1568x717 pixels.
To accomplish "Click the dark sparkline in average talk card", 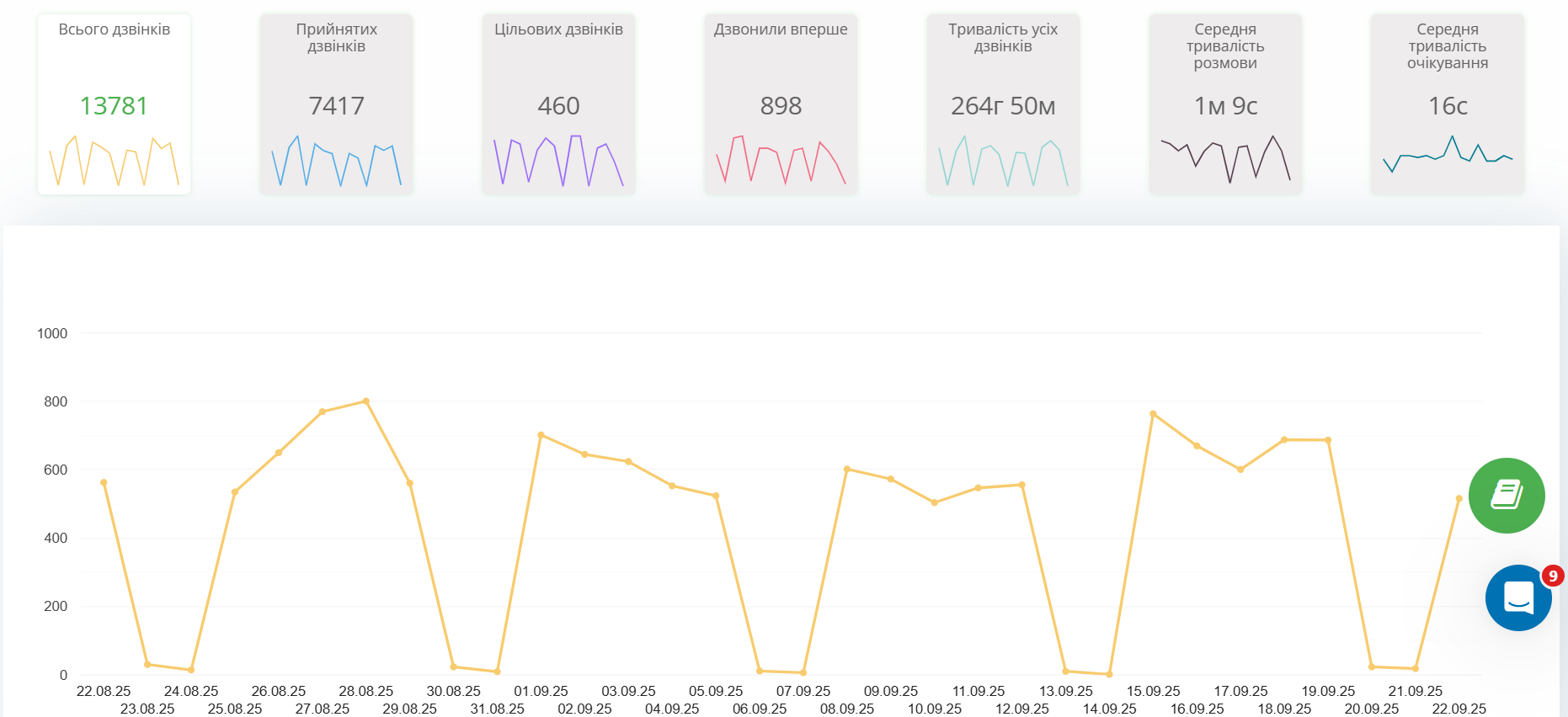I will [x=1225, y=159].
